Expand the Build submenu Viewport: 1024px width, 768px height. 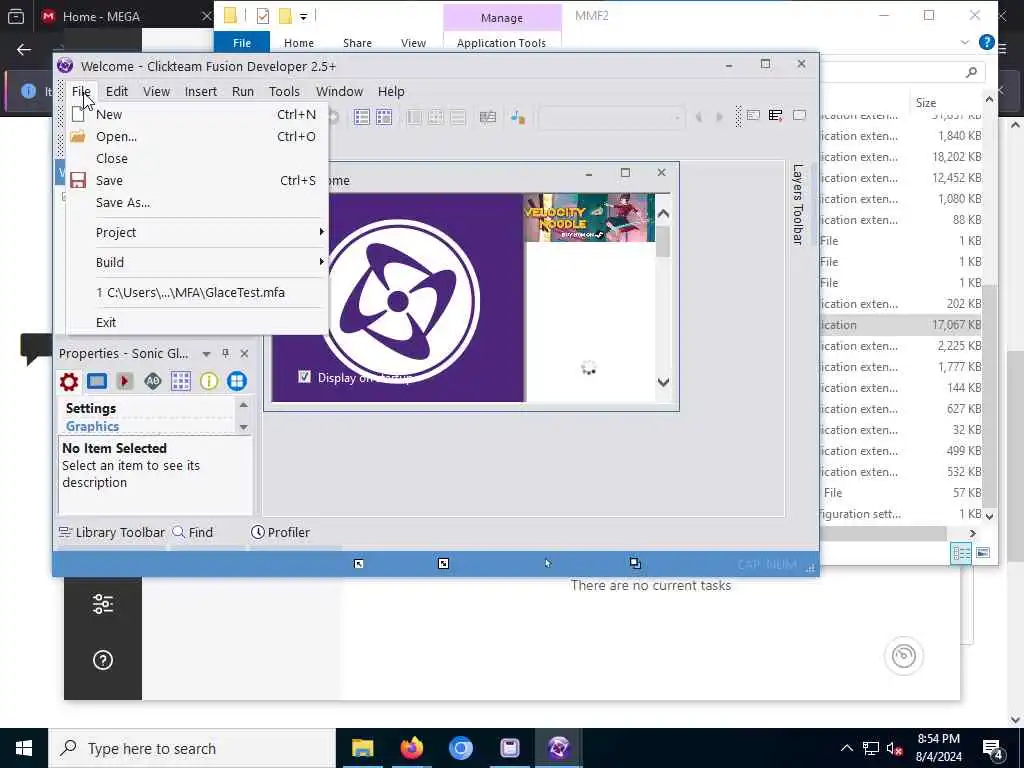pos(196,263)
